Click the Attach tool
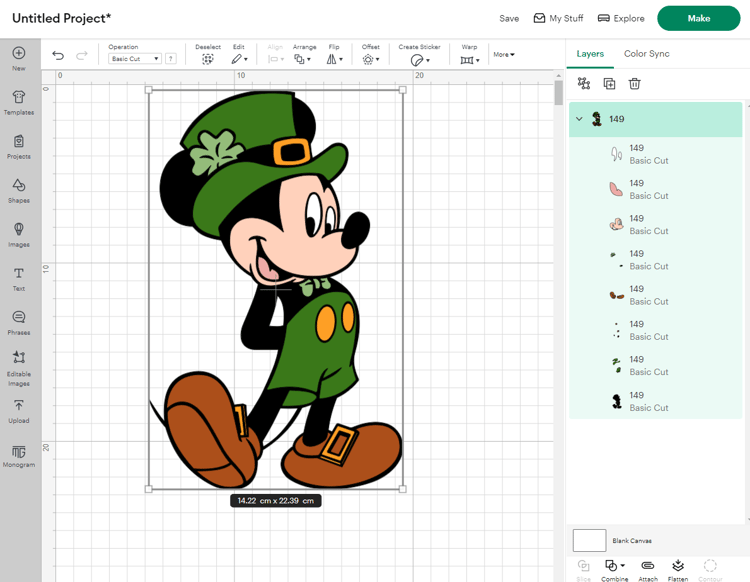This screenshot has width=750, height=582. (x=648, y=570)
